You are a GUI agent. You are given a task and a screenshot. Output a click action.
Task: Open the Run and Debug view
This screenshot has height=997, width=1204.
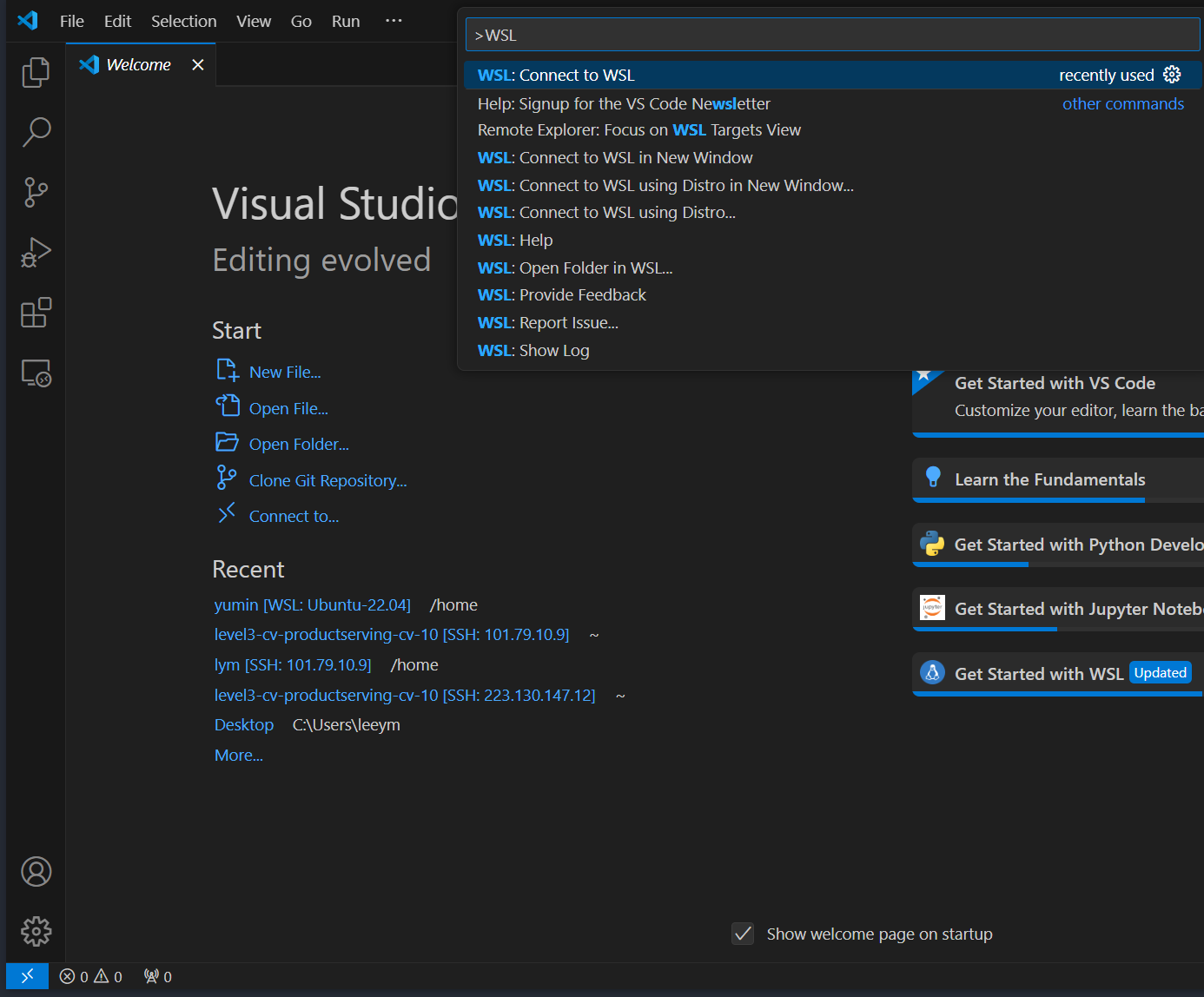36,252
